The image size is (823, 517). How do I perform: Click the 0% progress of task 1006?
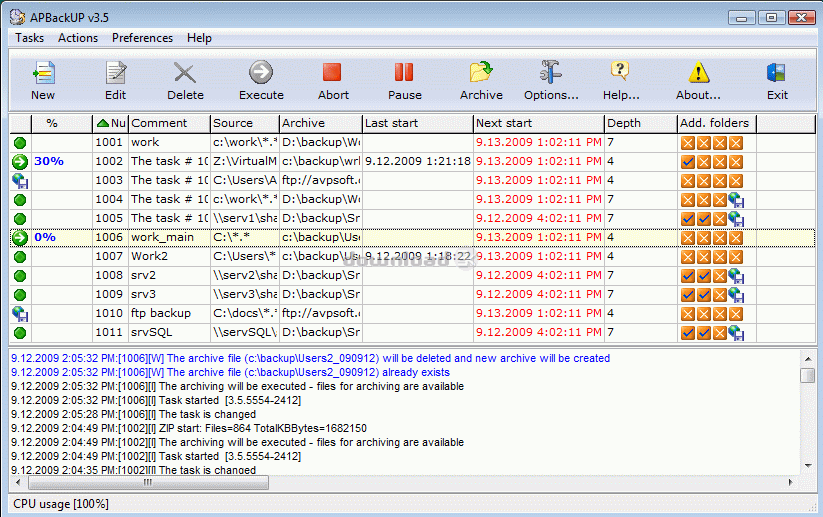click(45, 238)
